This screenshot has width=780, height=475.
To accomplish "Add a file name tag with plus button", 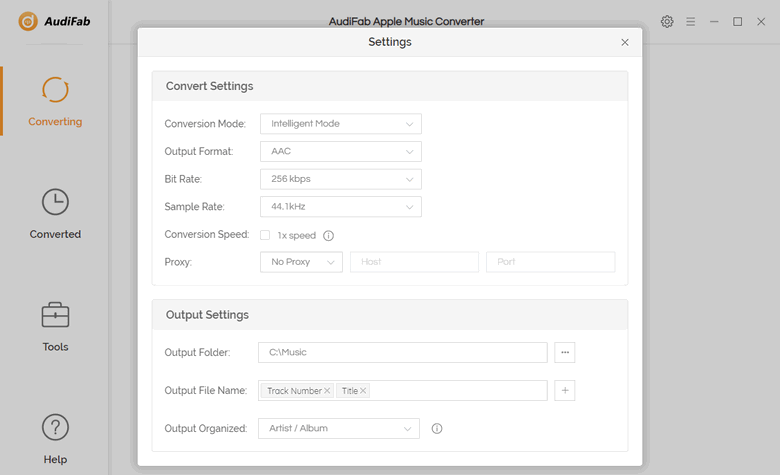I will pos(565,390).
